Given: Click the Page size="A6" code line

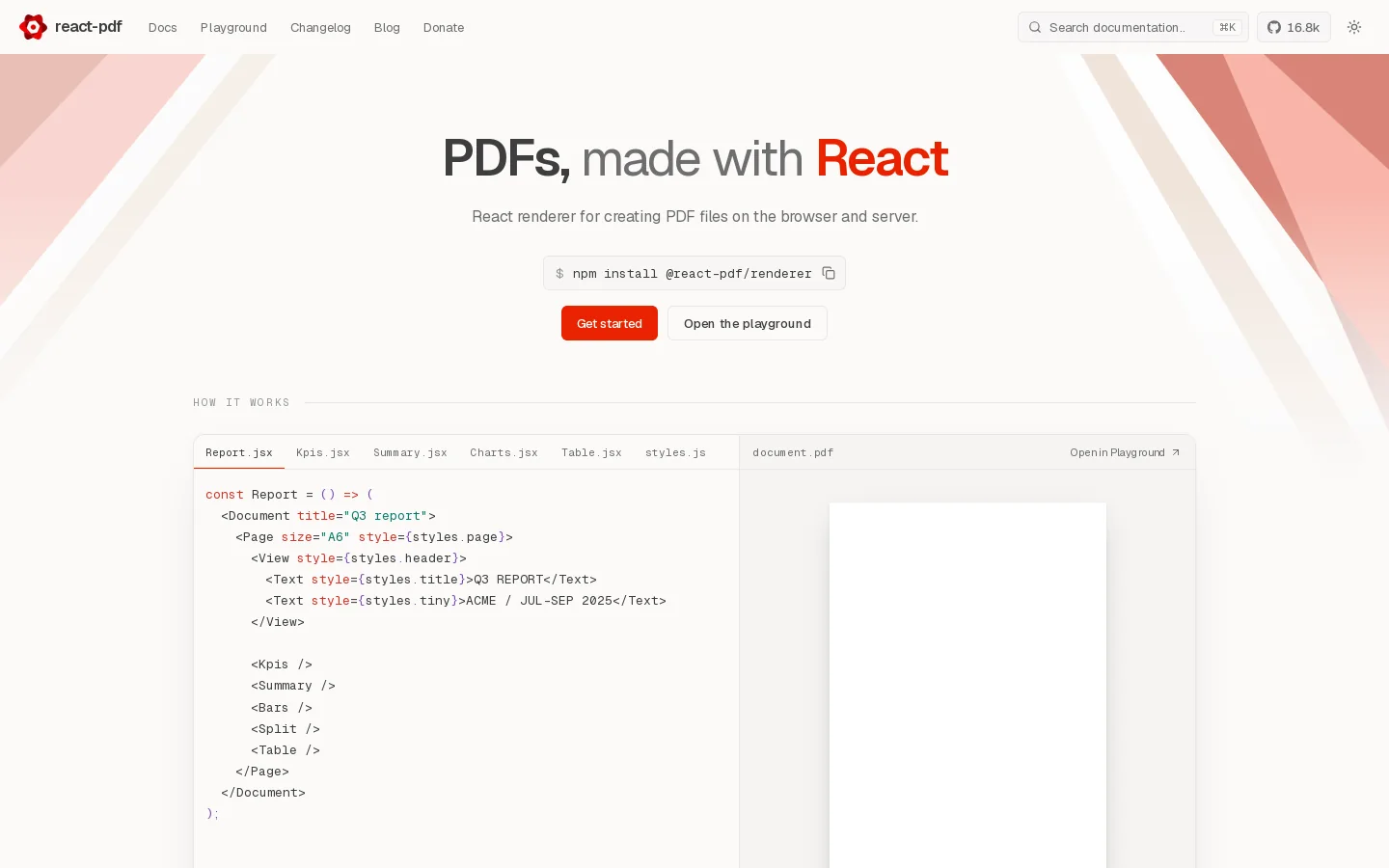Looking at the screenshot, I should coord(374,537).
